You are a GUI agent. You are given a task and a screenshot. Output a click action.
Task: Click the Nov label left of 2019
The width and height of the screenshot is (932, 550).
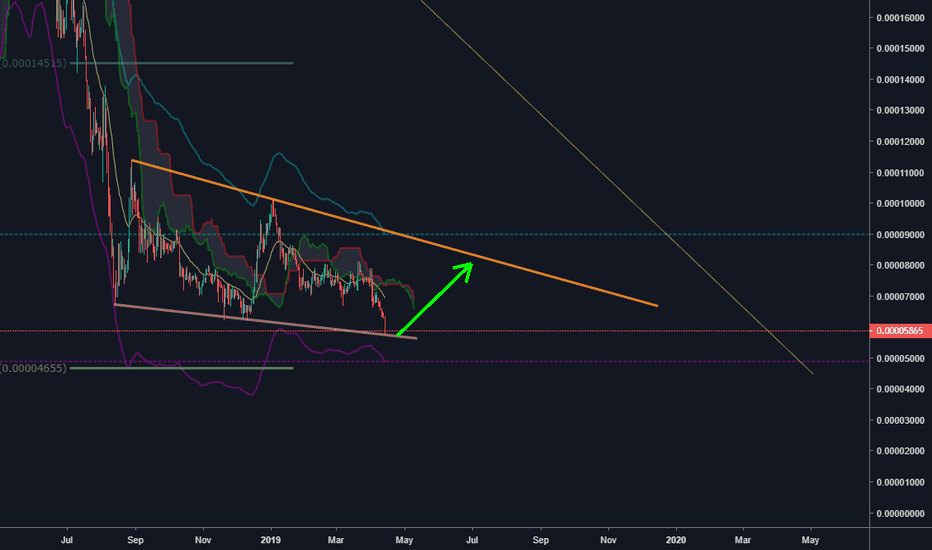[x=203, y=540]
